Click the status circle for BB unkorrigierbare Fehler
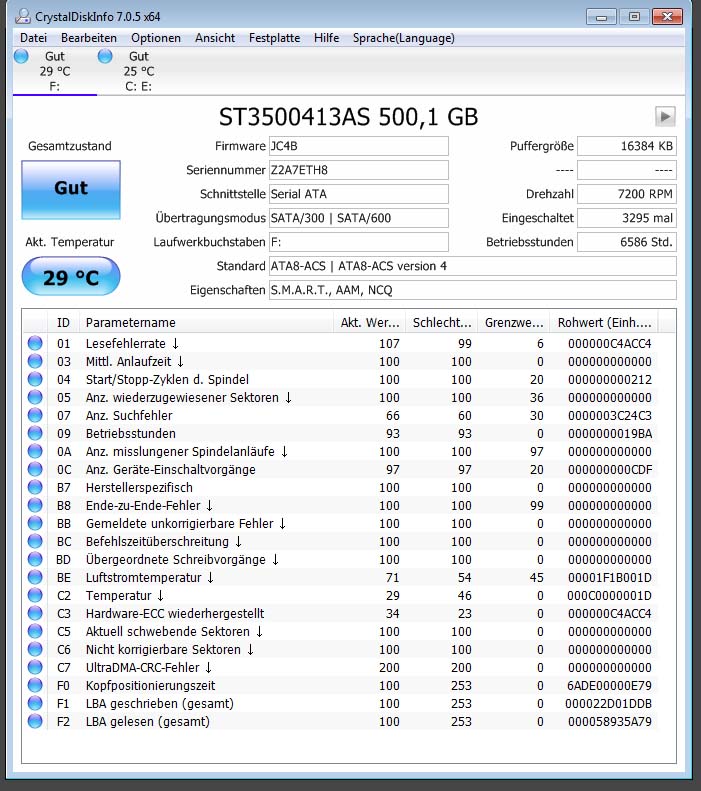Viewport: 701px width, 791px height. [x=35, y=523]
